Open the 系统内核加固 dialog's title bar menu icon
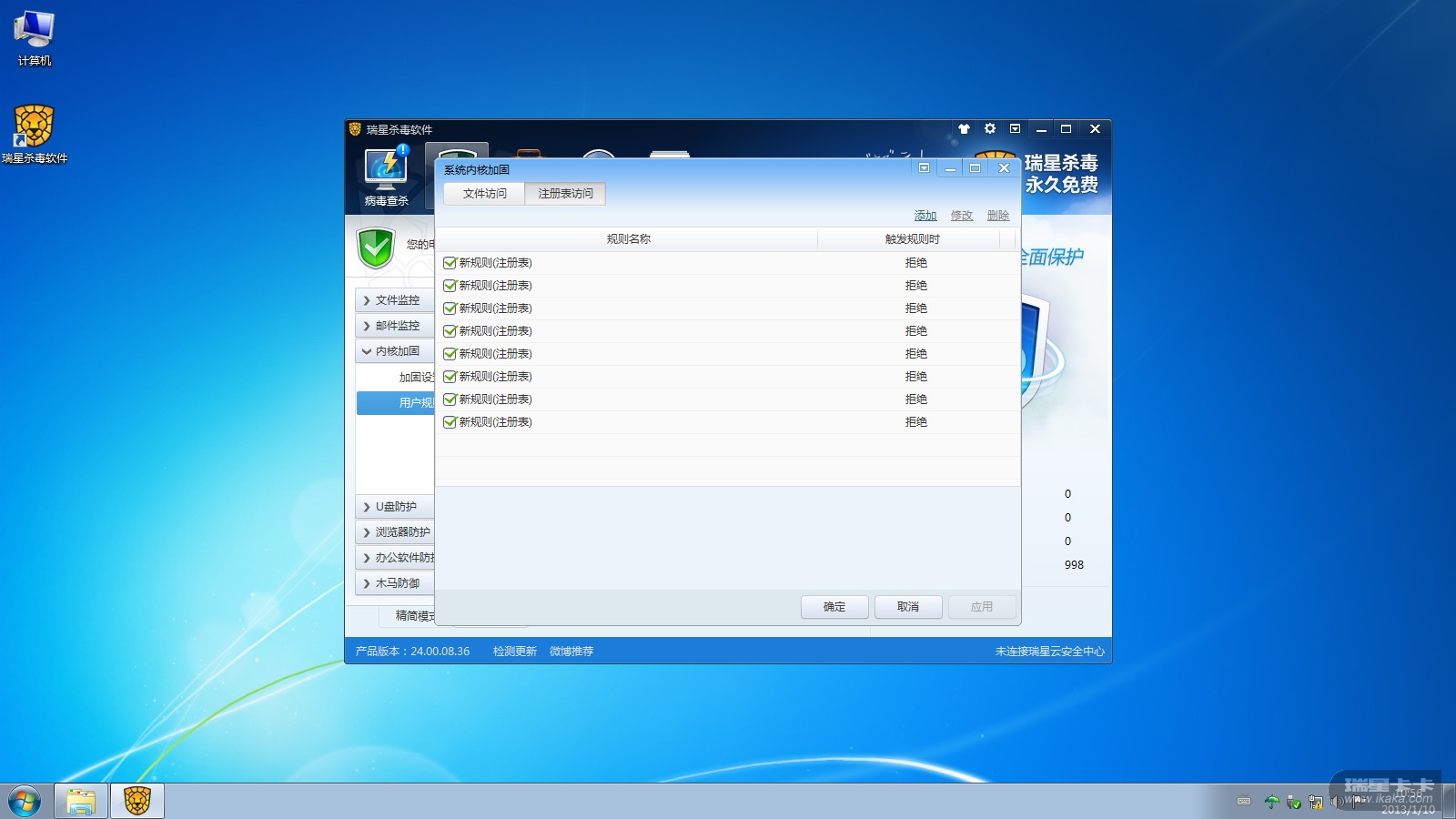The width and height of the screenshot is (1456, 819). pos(924,168)
